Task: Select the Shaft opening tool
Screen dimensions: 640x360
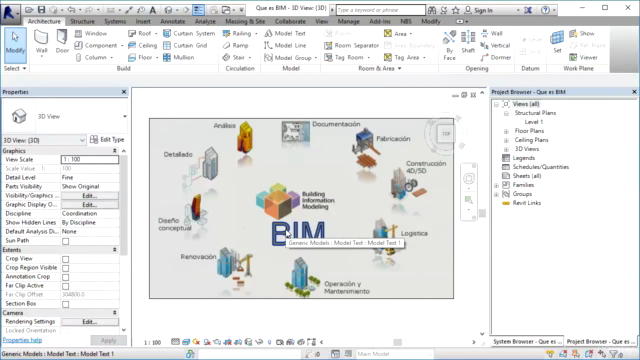Action: coord(468,42)
